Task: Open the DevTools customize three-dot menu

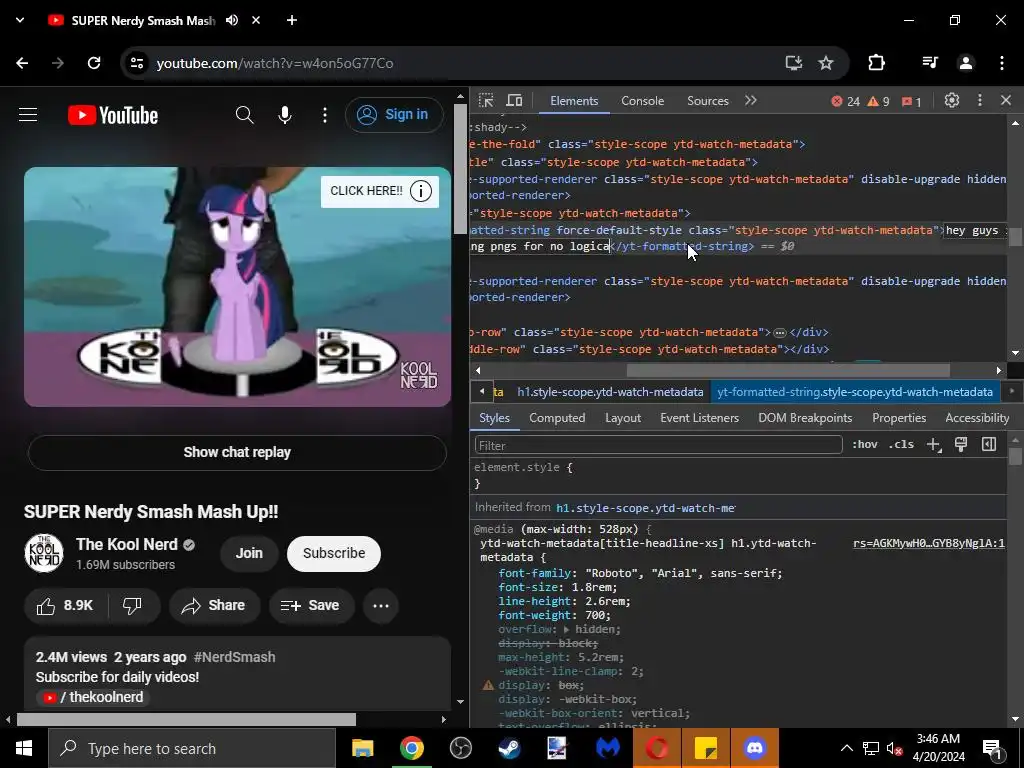Action: tap(980, 100)
